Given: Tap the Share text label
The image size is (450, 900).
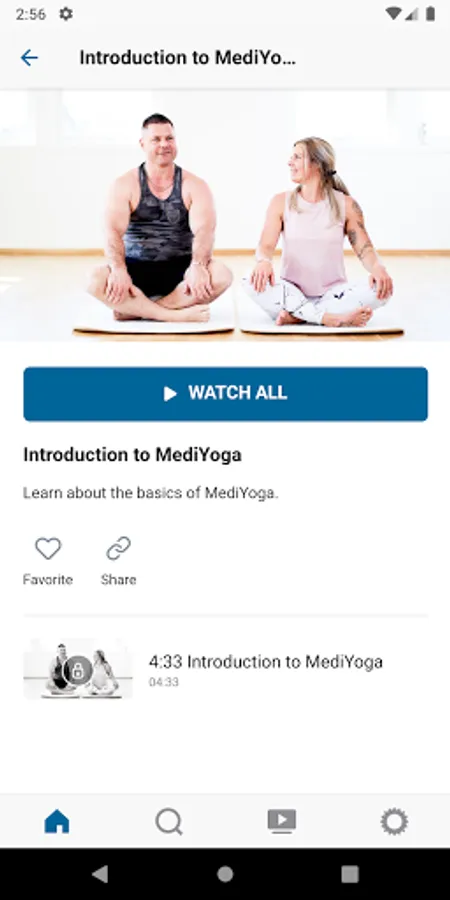Looking at the screenshot, I should 118,580.
